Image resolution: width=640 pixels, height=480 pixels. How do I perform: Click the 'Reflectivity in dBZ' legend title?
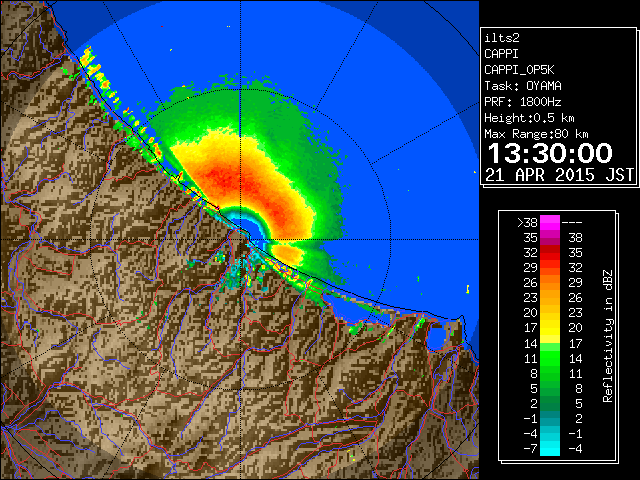608,336
